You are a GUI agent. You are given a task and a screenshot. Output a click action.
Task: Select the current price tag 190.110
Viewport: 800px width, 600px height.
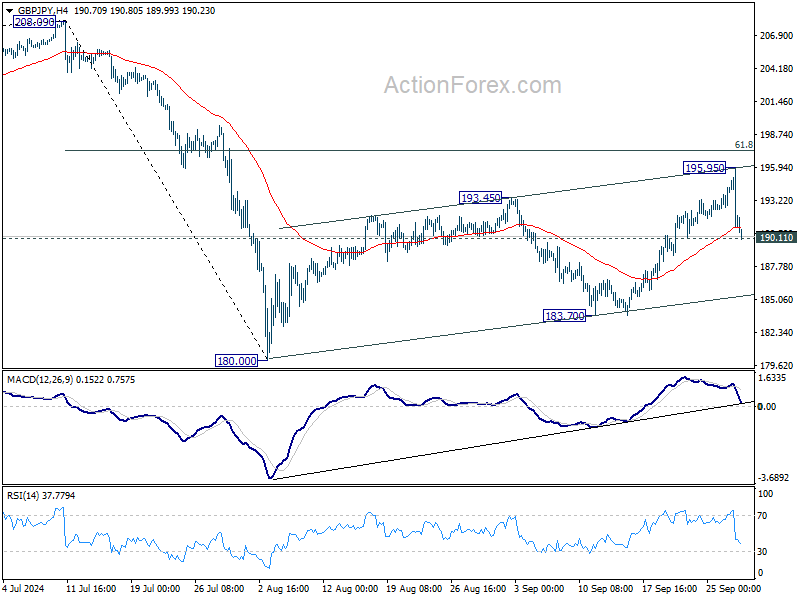776,237
